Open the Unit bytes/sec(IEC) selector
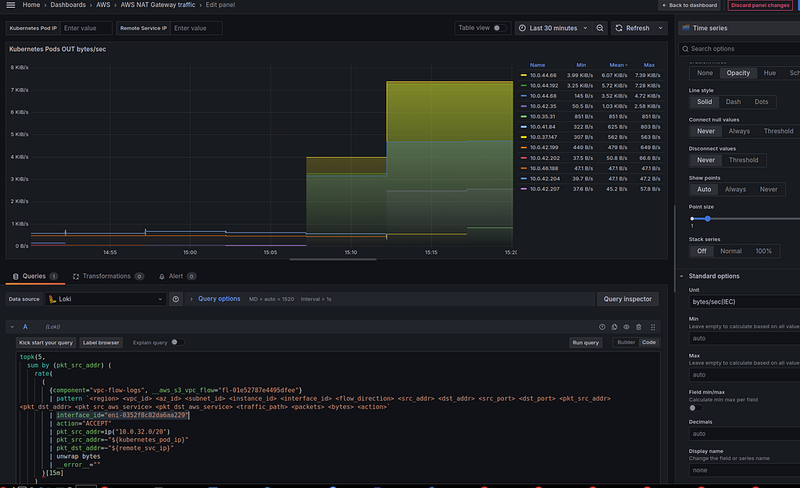Screen dimensions: 800x488 [x=744, y=302]
